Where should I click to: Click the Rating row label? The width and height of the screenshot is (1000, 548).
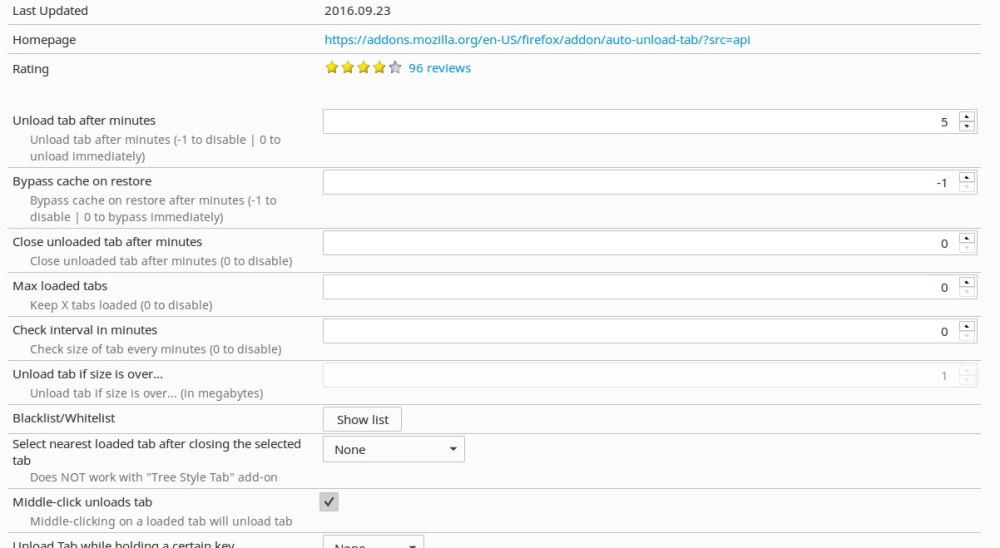pos(31,69)
